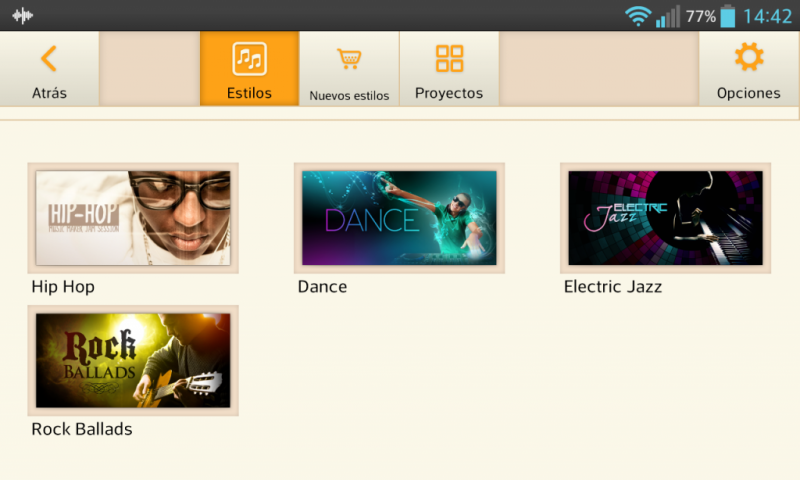
Task: Tap the 14:42 clock in status bar
Action: coord(767,16)
